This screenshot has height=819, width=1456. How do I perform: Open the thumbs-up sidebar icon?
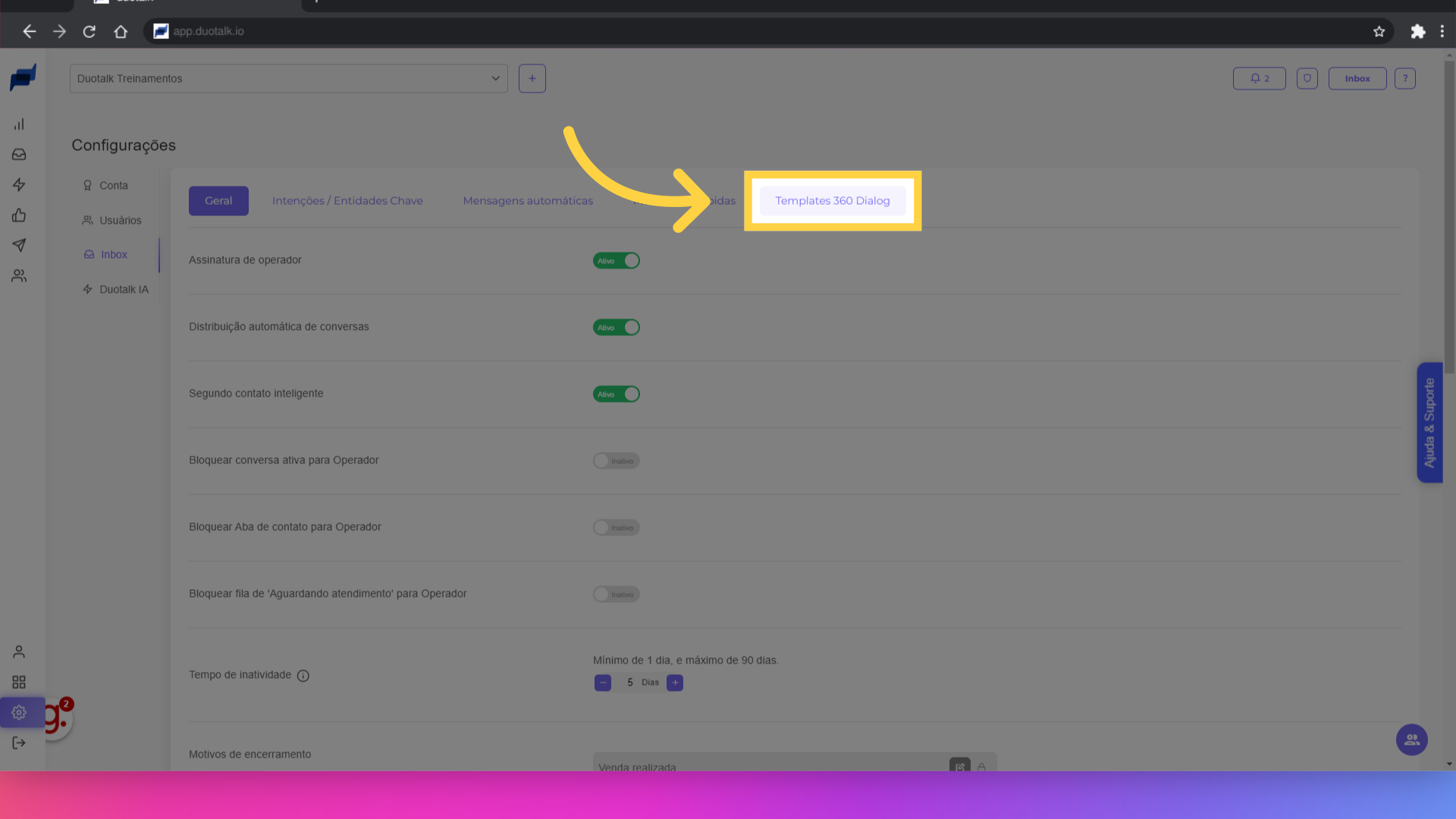click(x=19, y=215)
